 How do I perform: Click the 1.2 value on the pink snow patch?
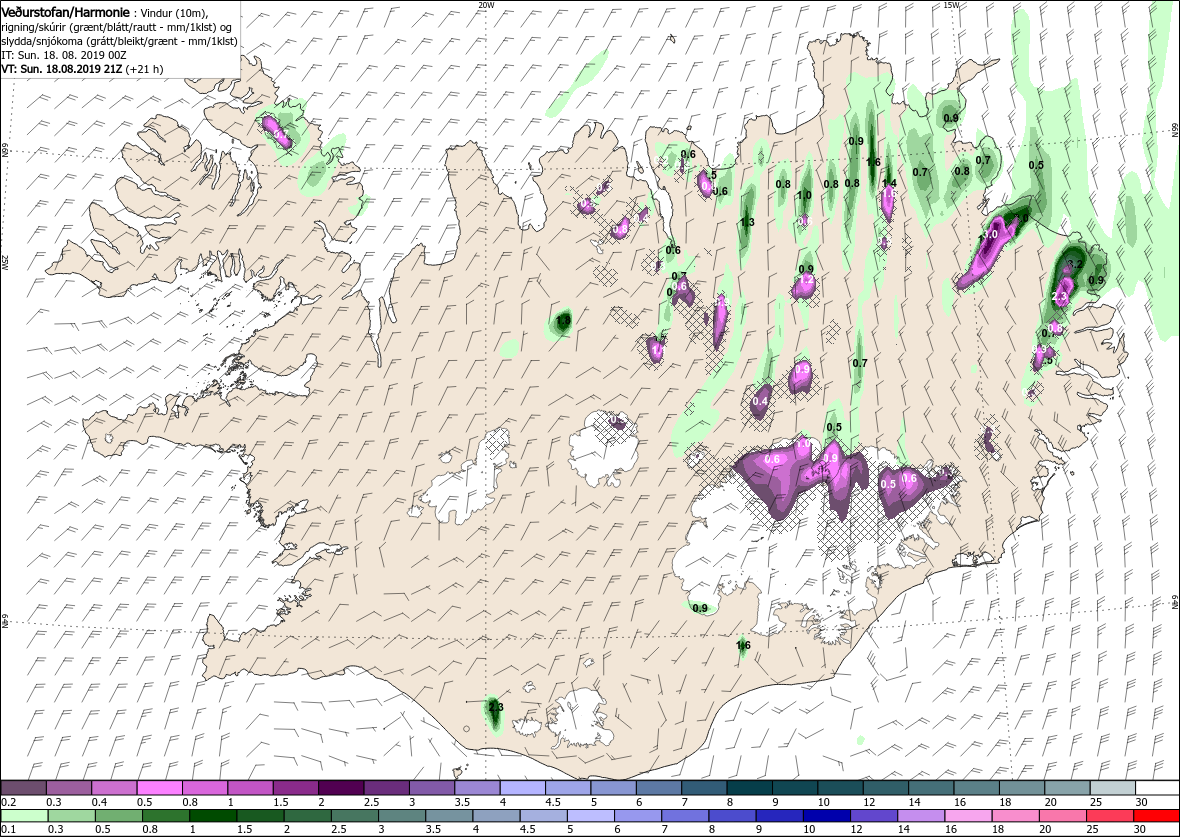[806, 279]
